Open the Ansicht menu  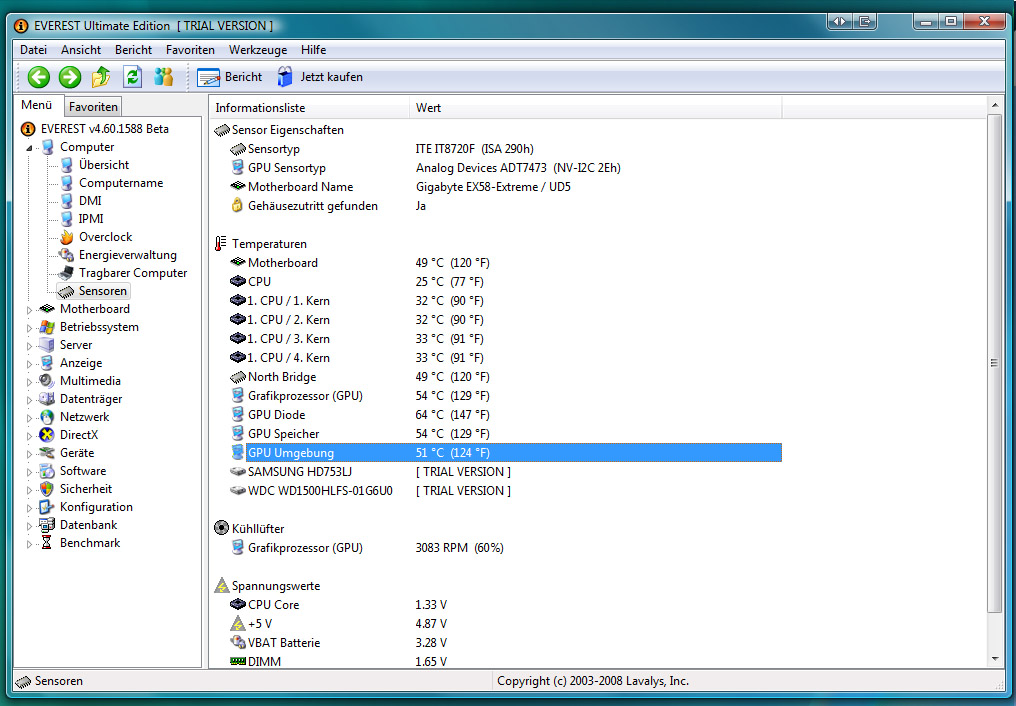point(81,50)
